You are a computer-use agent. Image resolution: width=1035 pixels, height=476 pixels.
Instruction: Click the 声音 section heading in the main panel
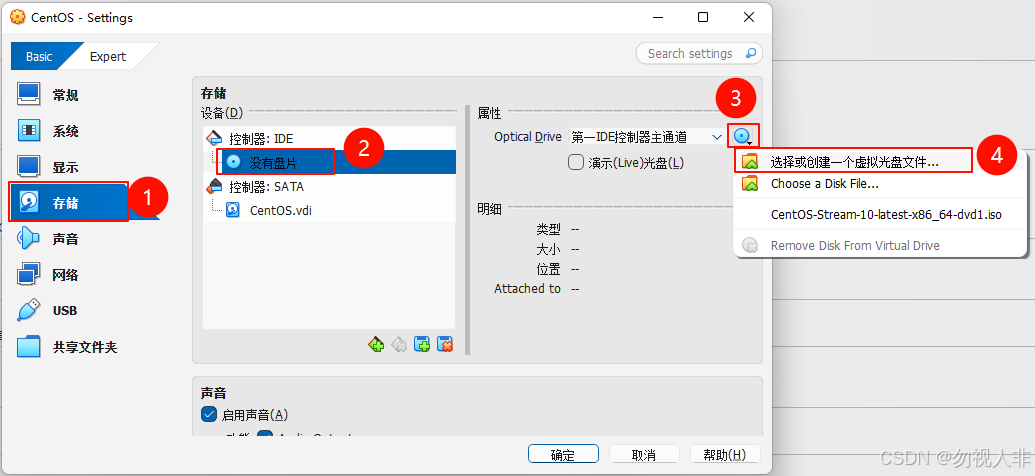tap(213, 393)
